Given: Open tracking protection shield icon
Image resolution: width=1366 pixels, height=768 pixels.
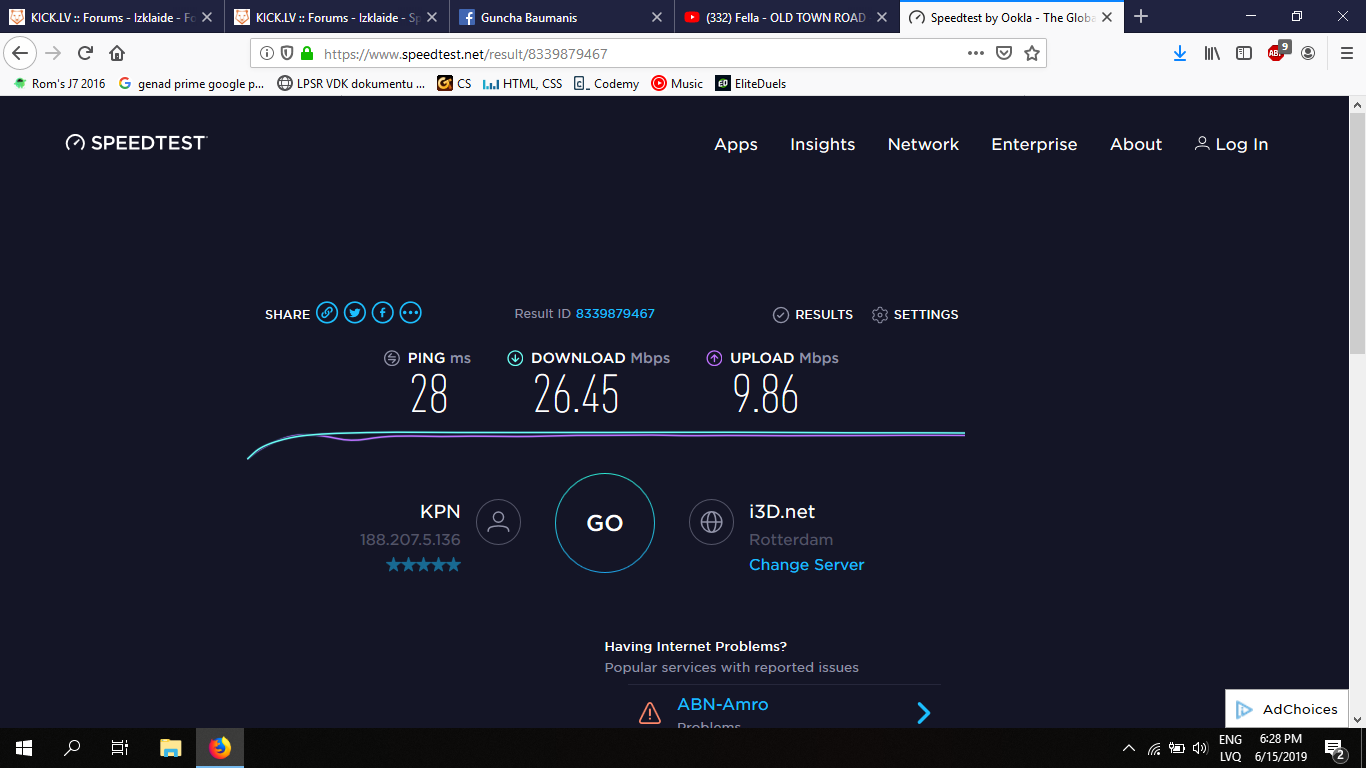Looking at the screenshot, I should click(x=286, y=54).
